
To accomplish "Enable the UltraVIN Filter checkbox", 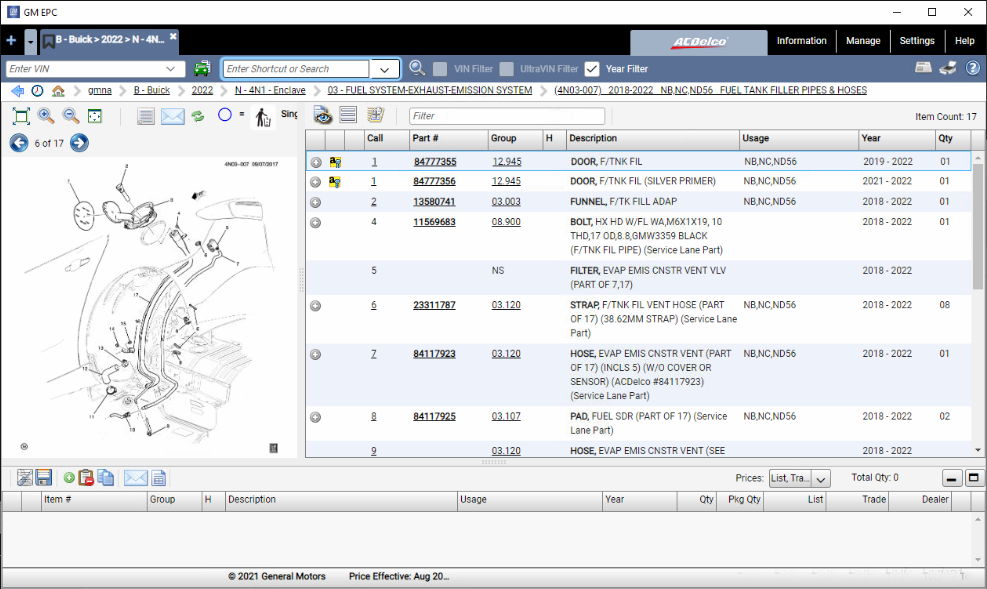I will point(507,69).
